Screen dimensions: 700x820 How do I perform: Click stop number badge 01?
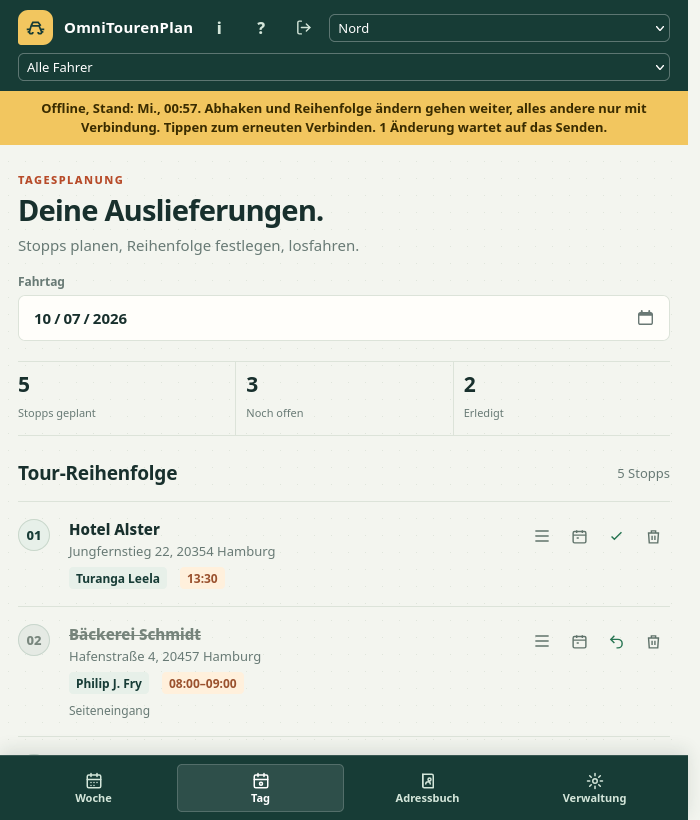coord(34,535)
